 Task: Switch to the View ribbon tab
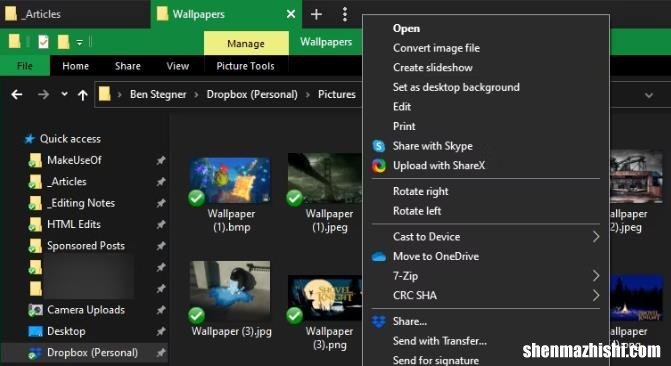coord(178,66)
